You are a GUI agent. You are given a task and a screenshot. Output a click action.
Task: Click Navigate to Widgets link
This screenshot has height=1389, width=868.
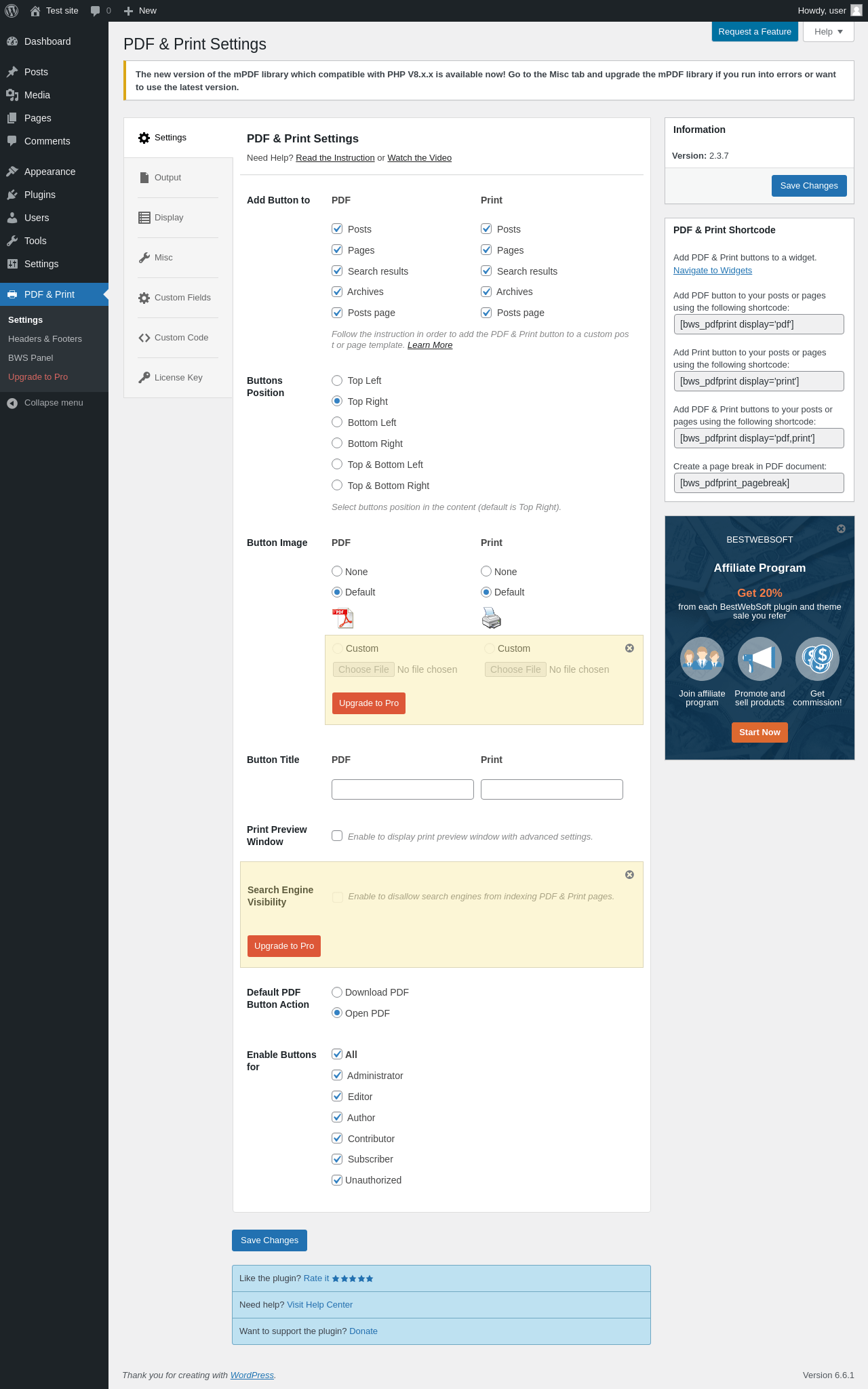(x=712, y=271)
